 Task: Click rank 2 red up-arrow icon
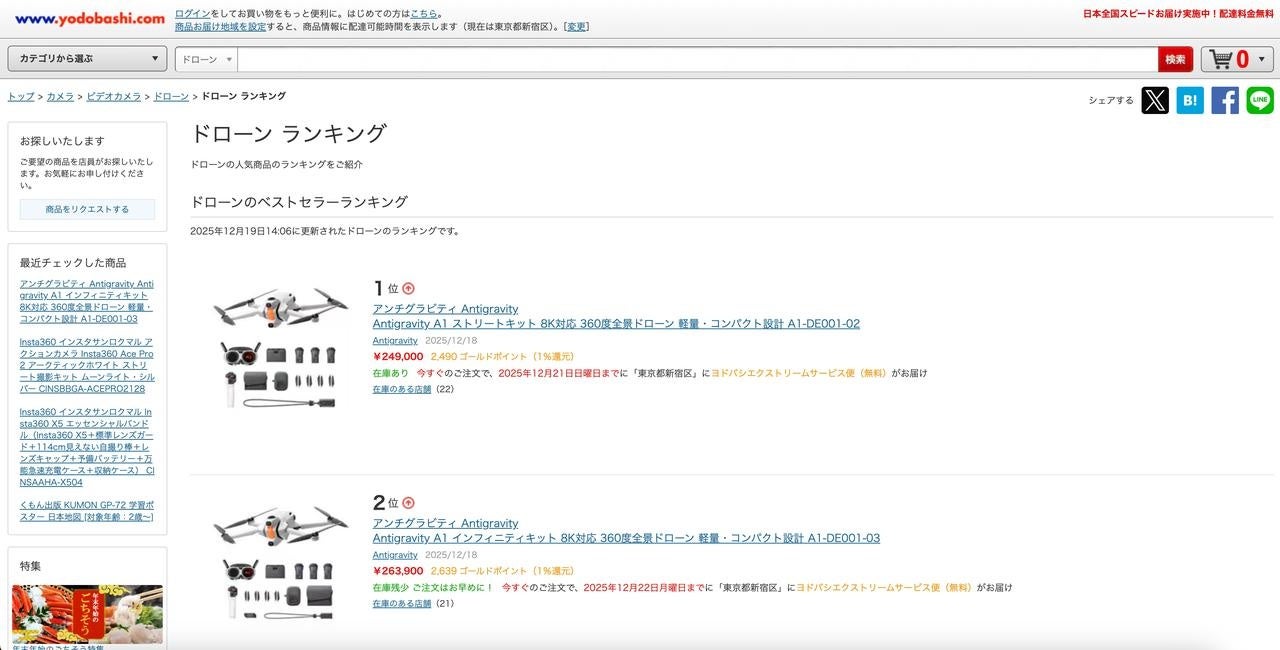pos(408,503)
